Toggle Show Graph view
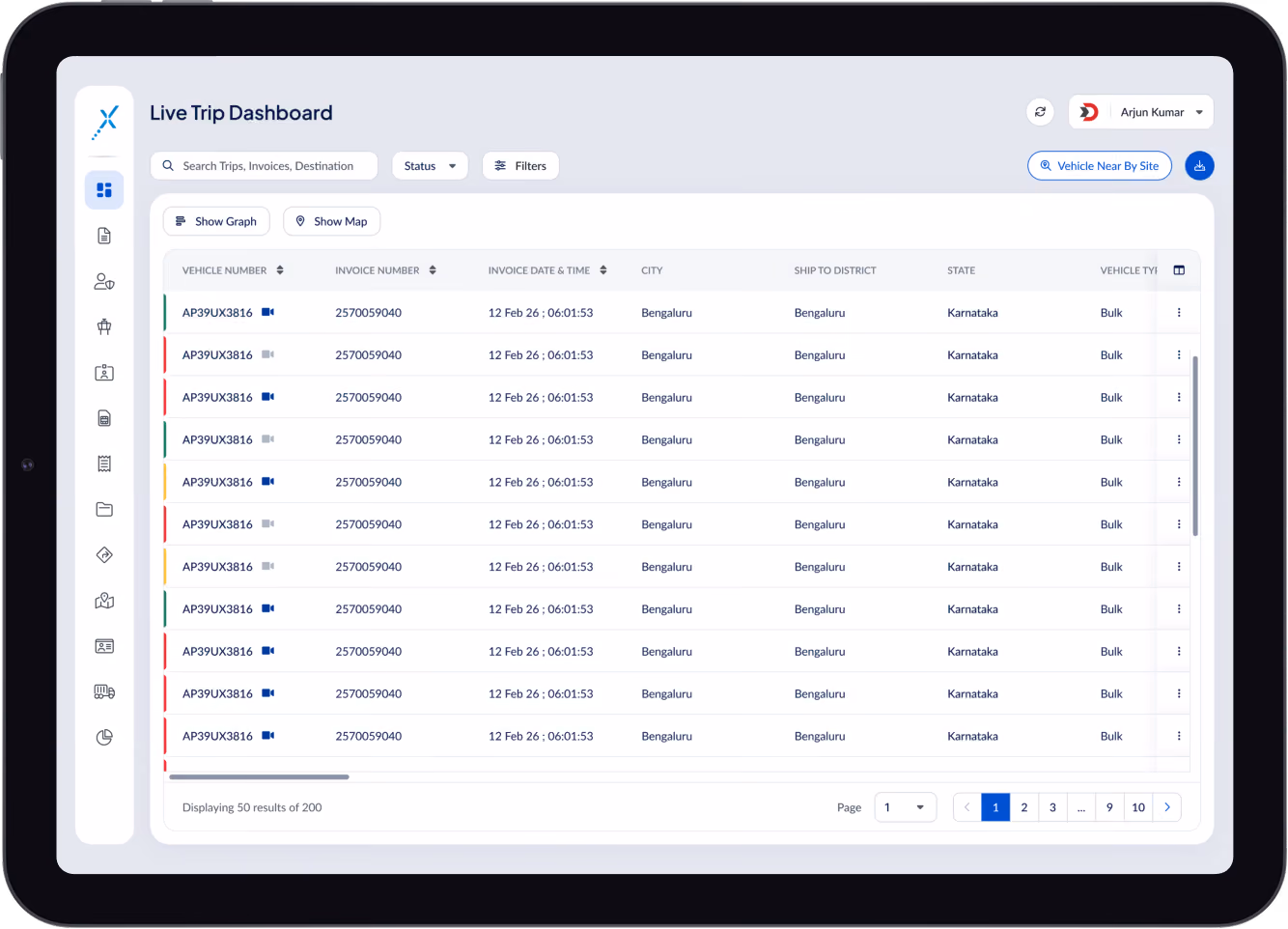The width and height of the screenshot is (1288, 929). tap(216, 221)
